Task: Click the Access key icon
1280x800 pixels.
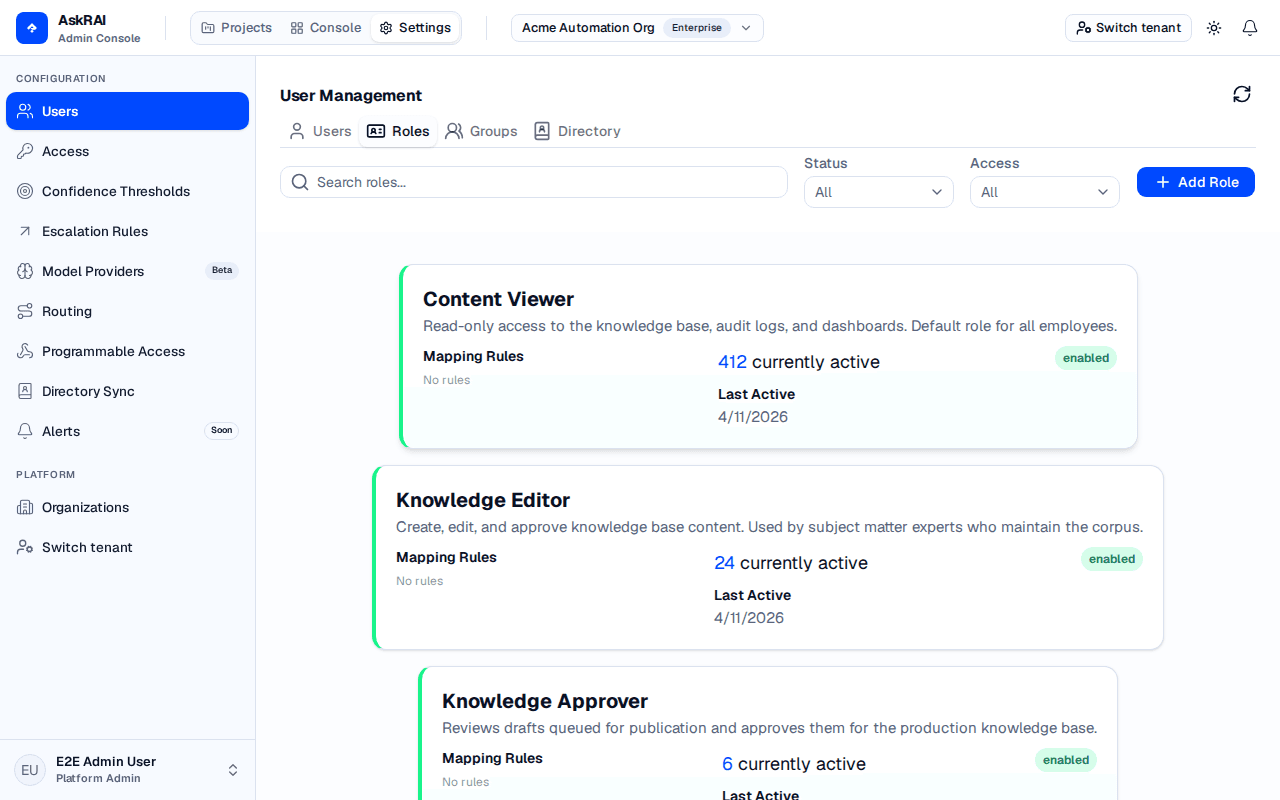Action: coord(25,151)
